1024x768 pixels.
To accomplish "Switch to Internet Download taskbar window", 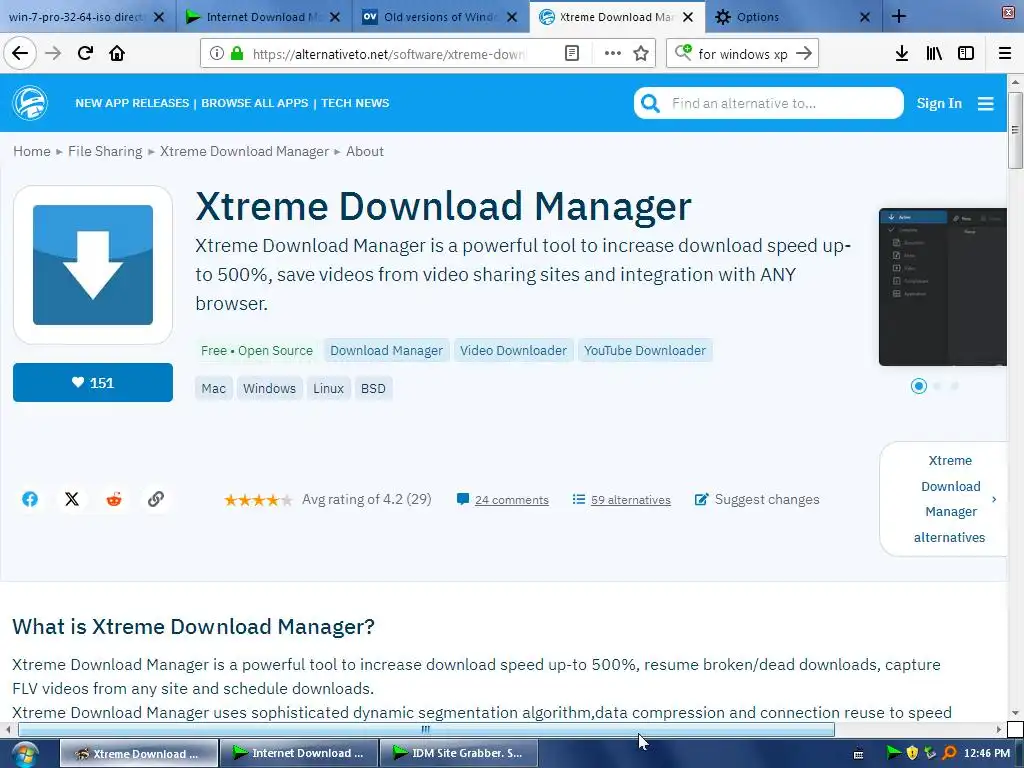I will [x=298, y=753].
